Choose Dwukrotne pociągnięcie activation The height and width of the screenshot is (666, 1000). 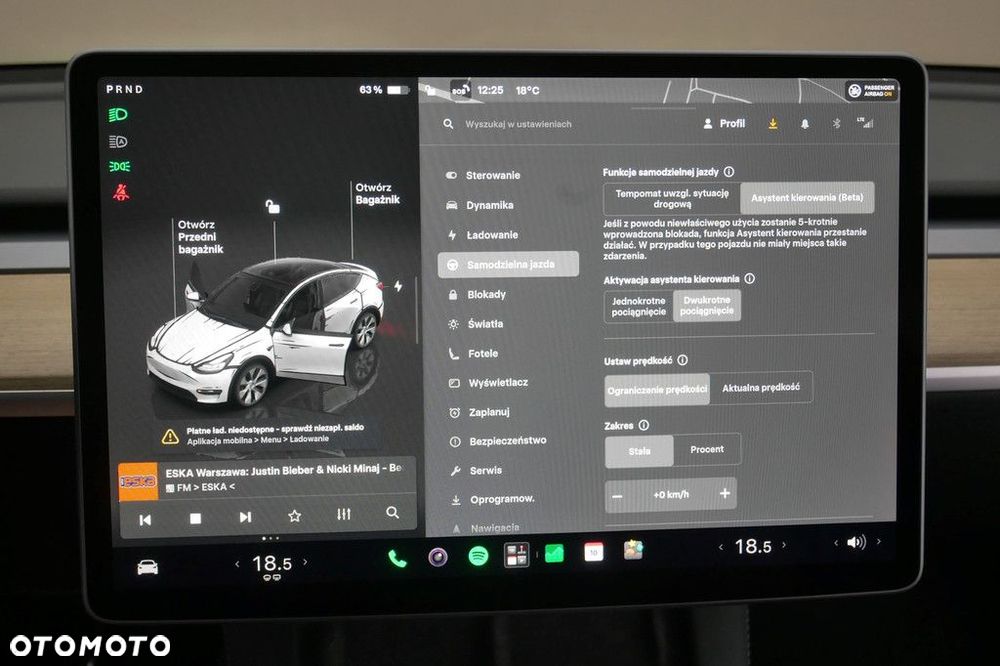pyautogui.click(x=707, y=306)
